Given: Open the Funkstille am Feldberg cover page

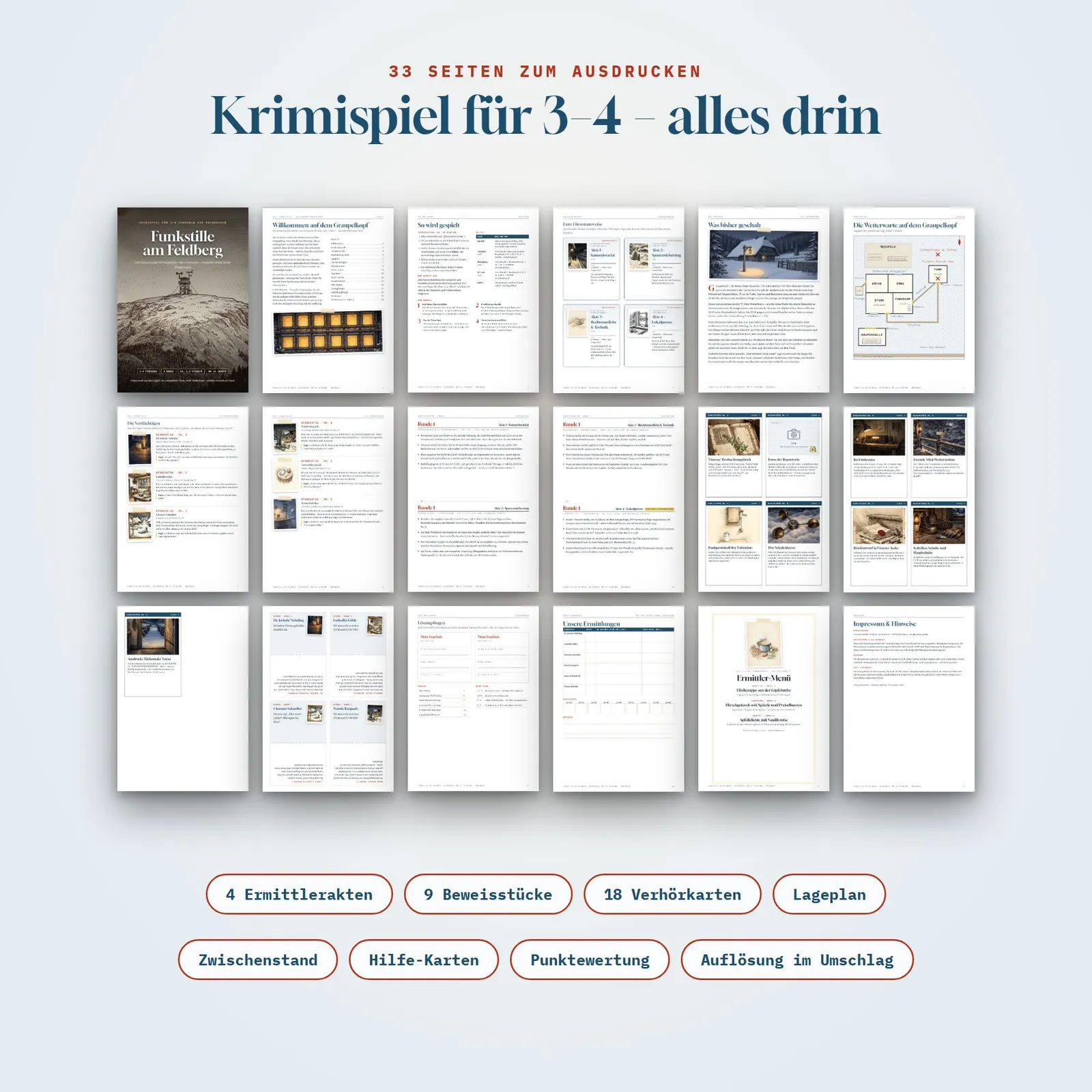Looking at the screenshot, I should tap(183, 300).
